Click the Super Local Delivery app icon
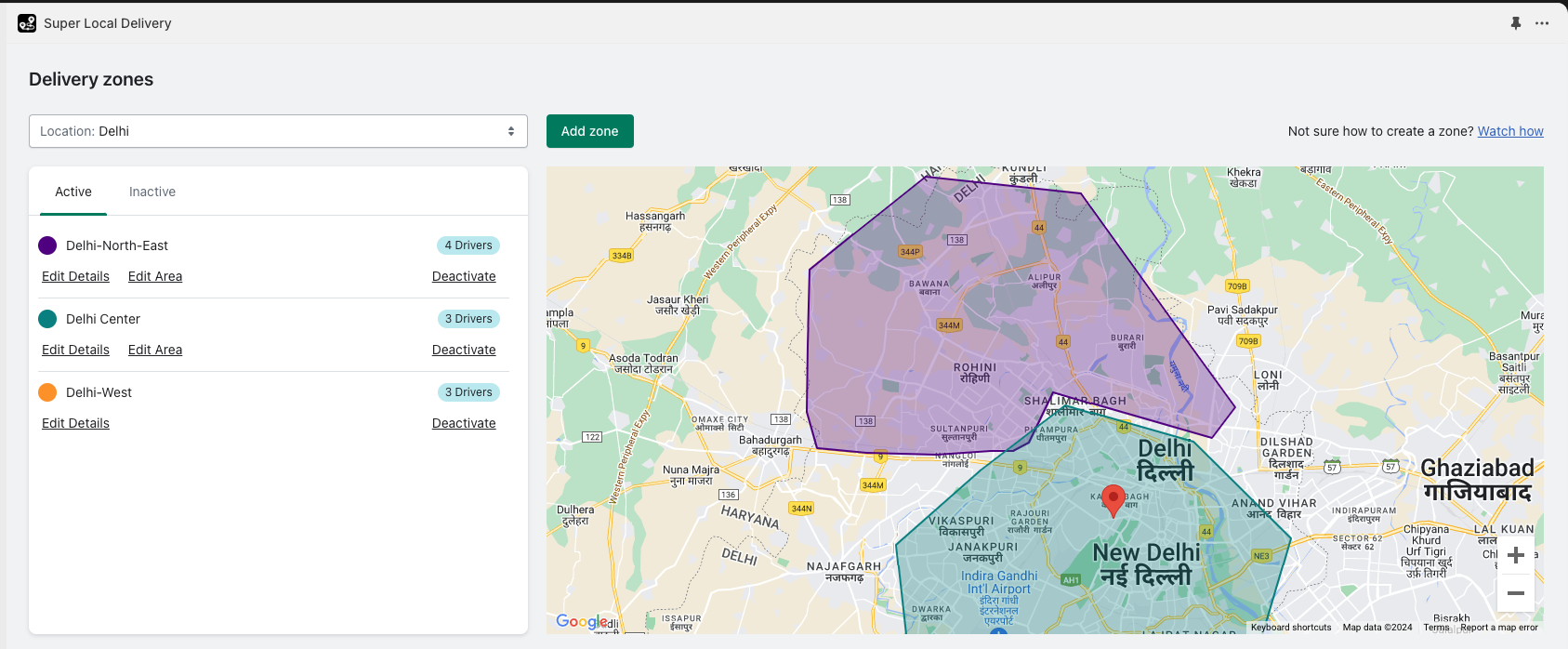Viewport: 1568px width, 649px height. point(27,23)
